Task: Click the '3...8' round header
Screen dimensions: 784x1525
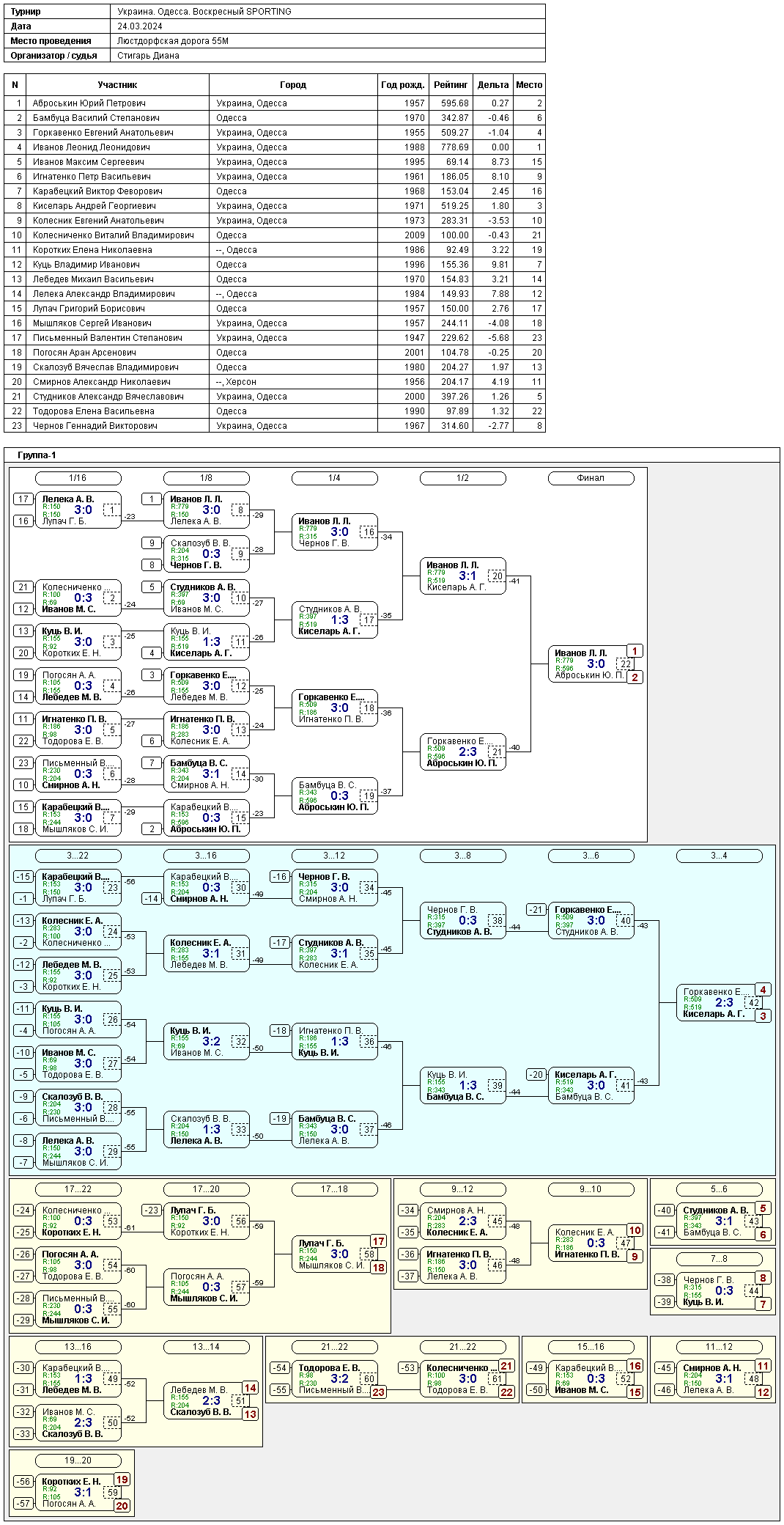Action: 462,856
